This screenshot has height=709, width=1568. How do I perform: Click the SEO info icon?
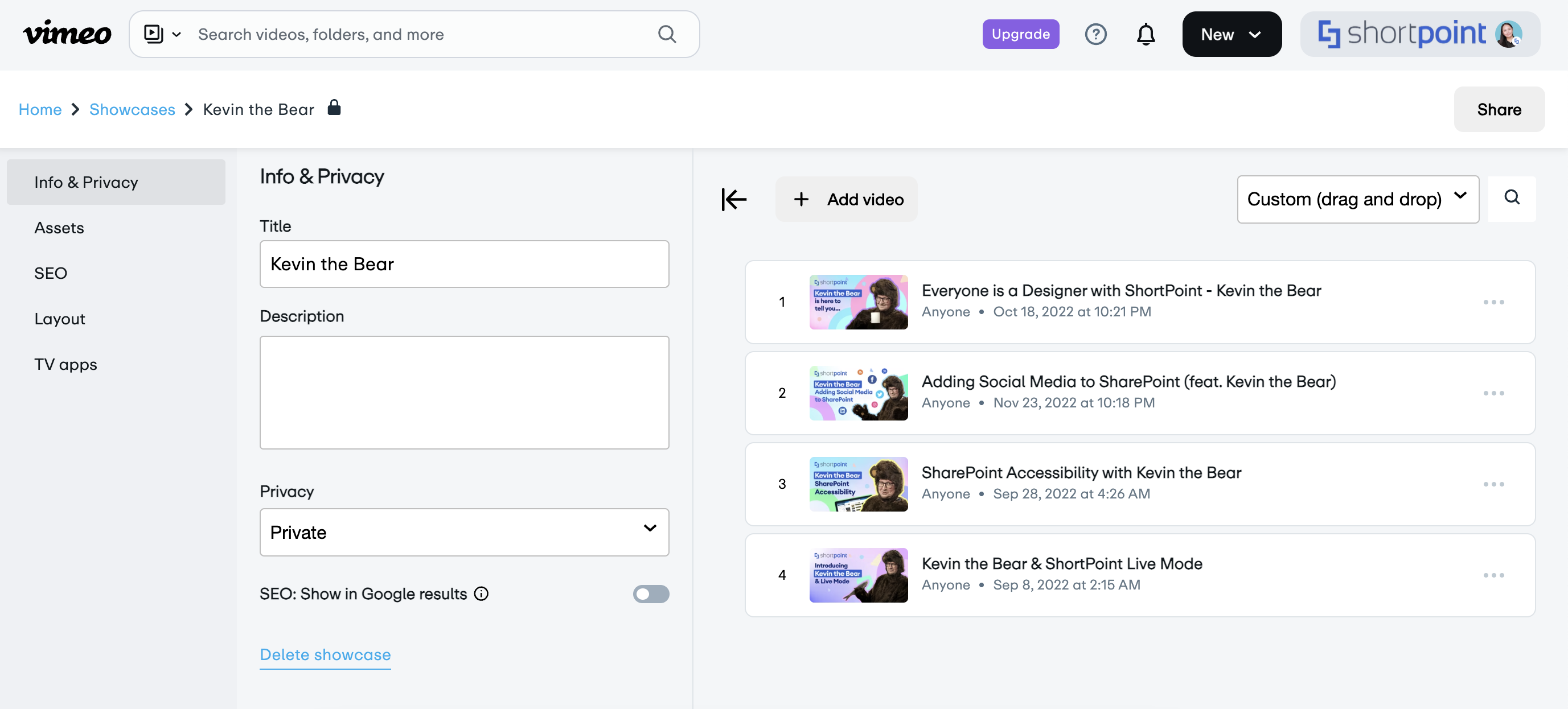click(482, 594)
